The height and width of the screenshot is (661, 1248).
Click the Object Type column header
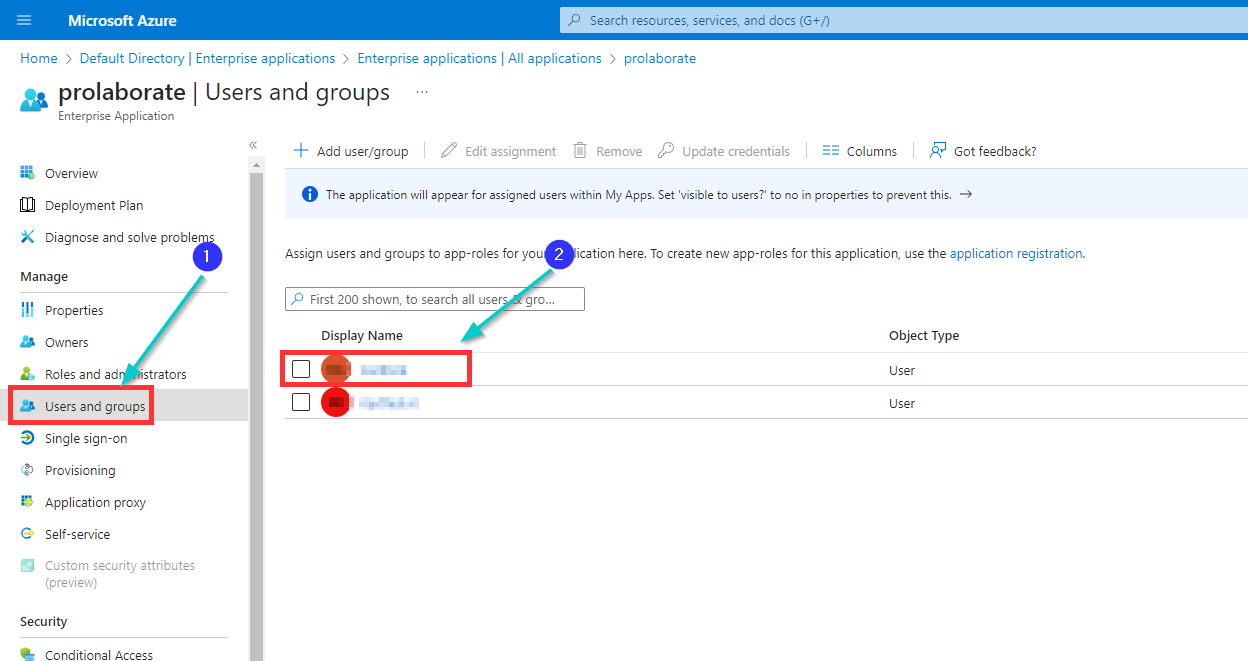[924, 336]
